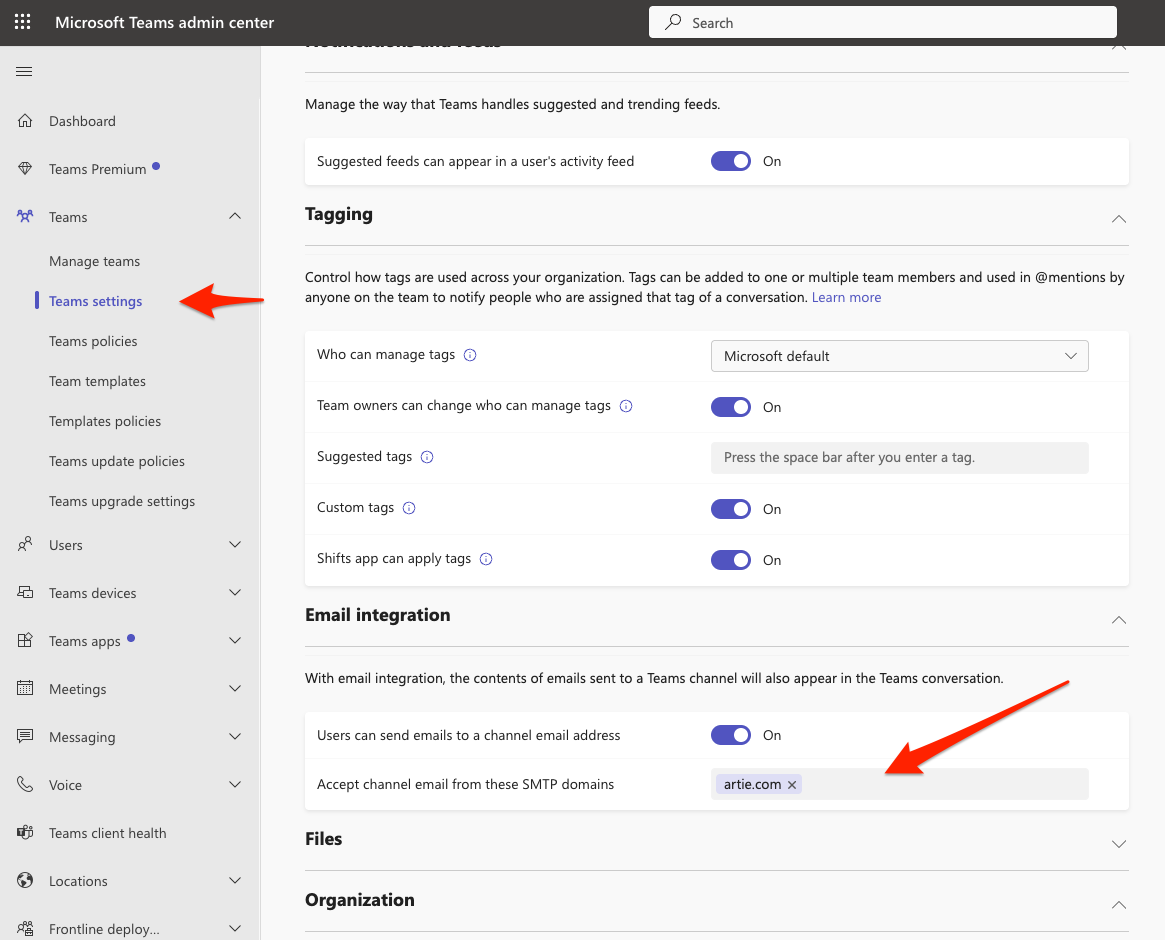Open Teams update policies page
Image resolution: width=1165 pixels, height=940 pixels.
pyautogui.click(x=117, y=461)
